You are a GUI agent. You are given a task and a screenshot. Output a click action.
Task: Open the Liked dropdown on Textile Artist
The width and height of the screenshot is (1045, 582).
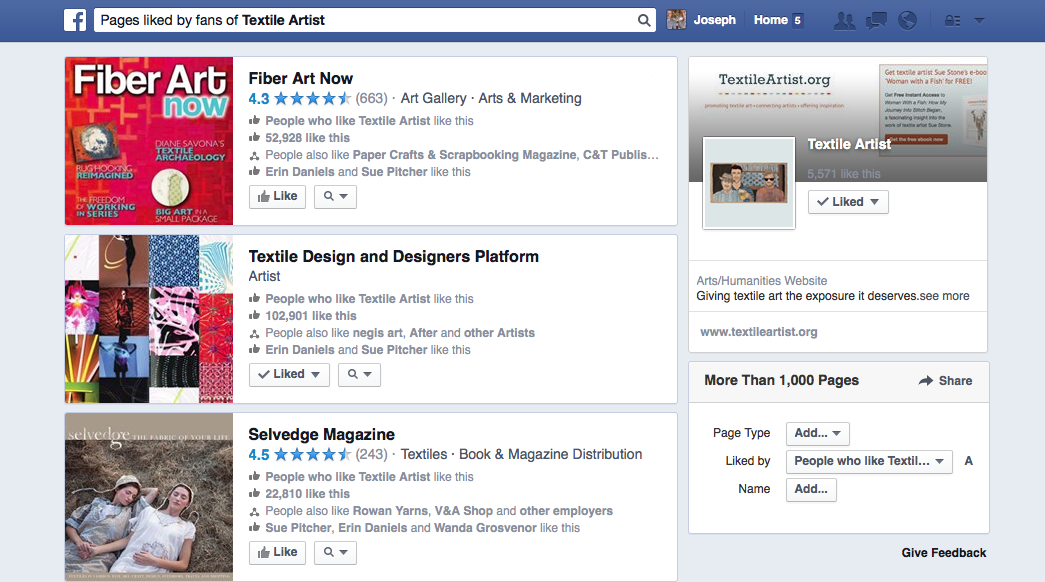848,202
